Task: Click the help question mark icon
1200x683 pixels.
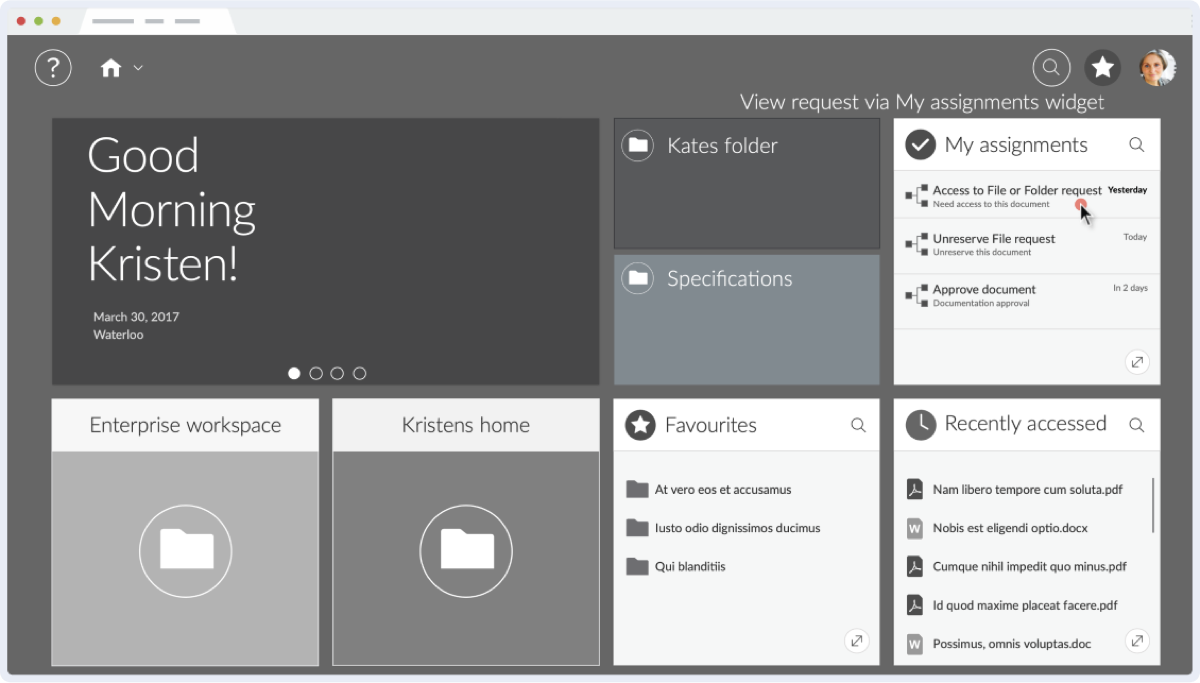Action: click(x=53, y=68)
